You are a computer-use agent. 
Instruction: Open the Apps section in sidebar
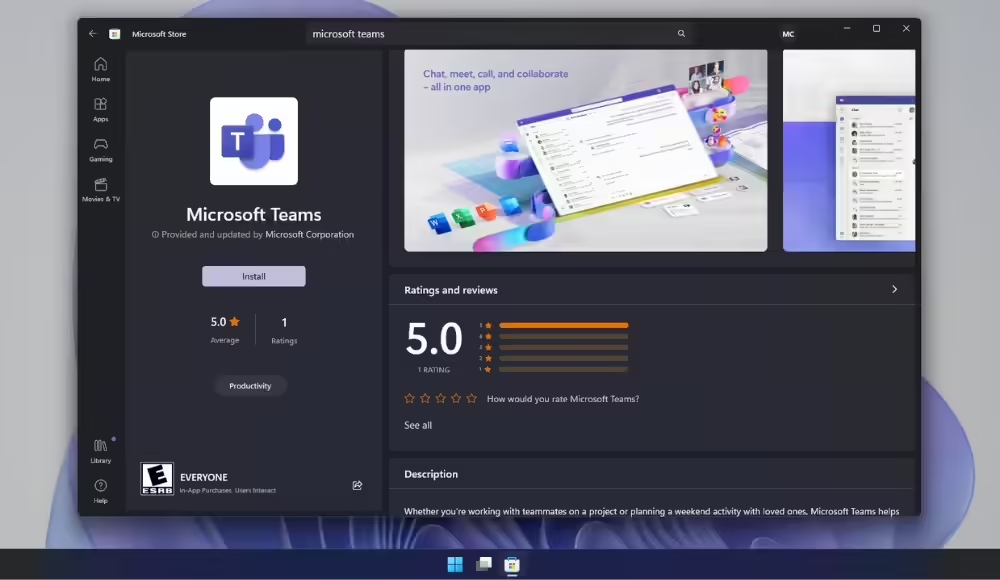(x=100, y=110)
